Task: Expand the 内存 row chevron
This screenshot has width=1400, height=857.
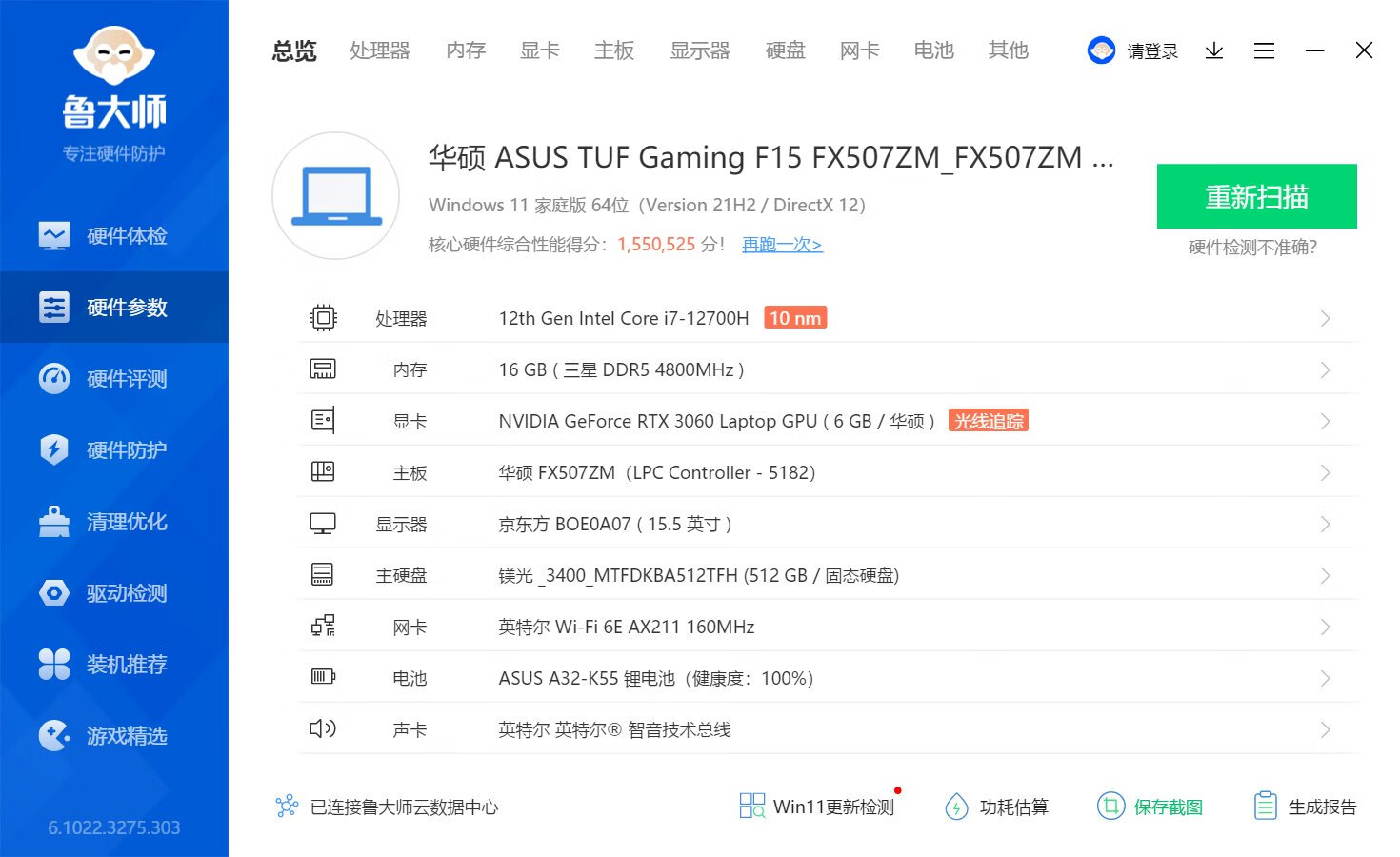Action: pos(1325,369)
